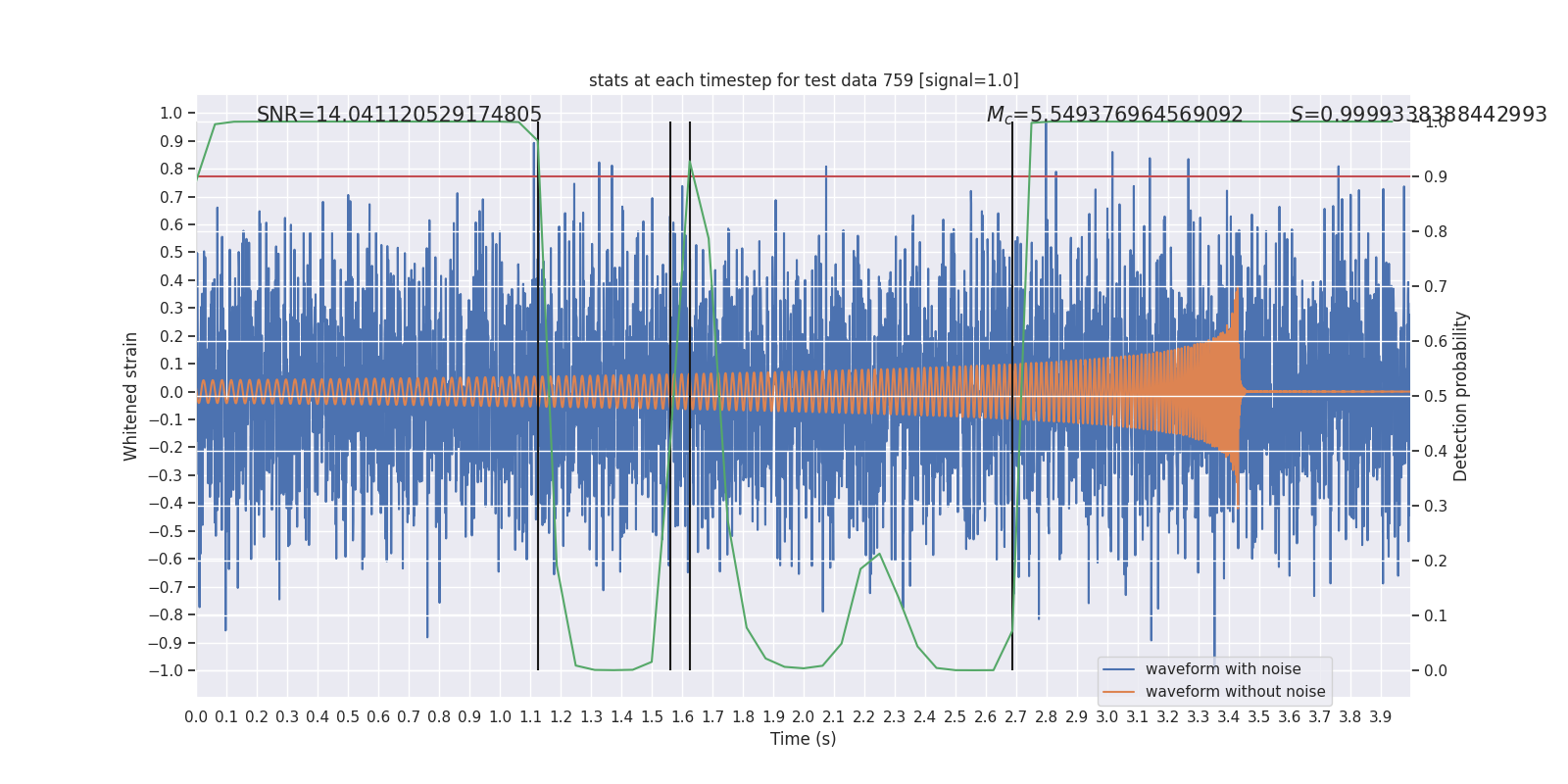Click the green probability peak near 1.6 s
The width and height of the screenshot is (1568, 784).
pos(690,163)
